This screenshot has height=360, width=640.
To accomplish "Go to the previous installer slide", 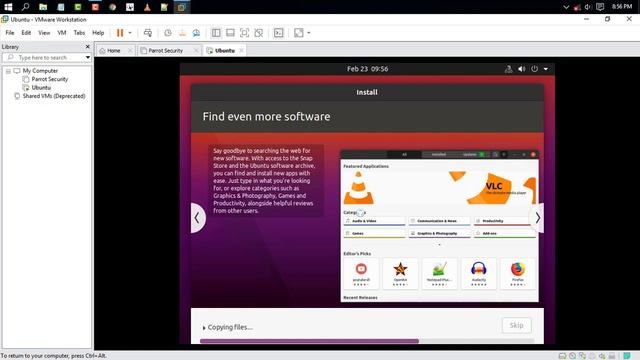I will (197, 218).
